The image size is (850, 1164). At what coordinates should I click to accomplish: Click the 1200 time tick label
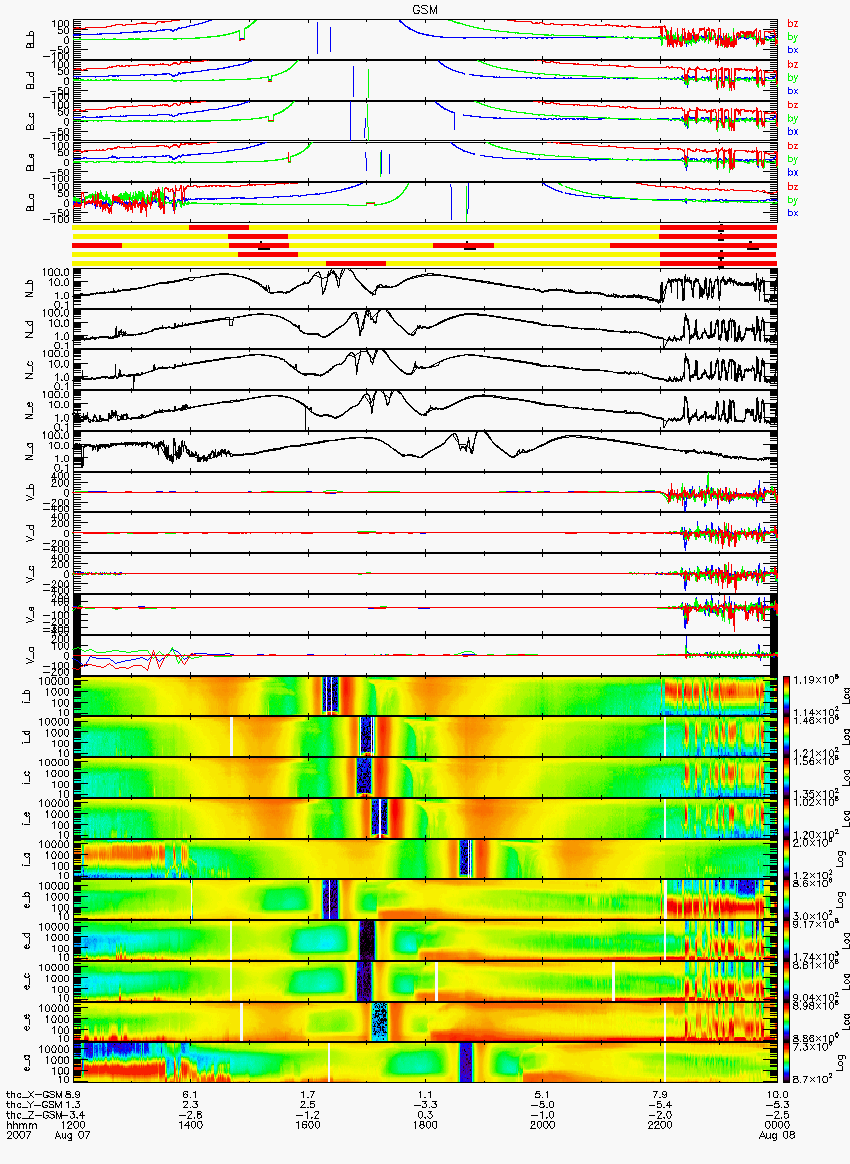click(x=73, y=1125)
